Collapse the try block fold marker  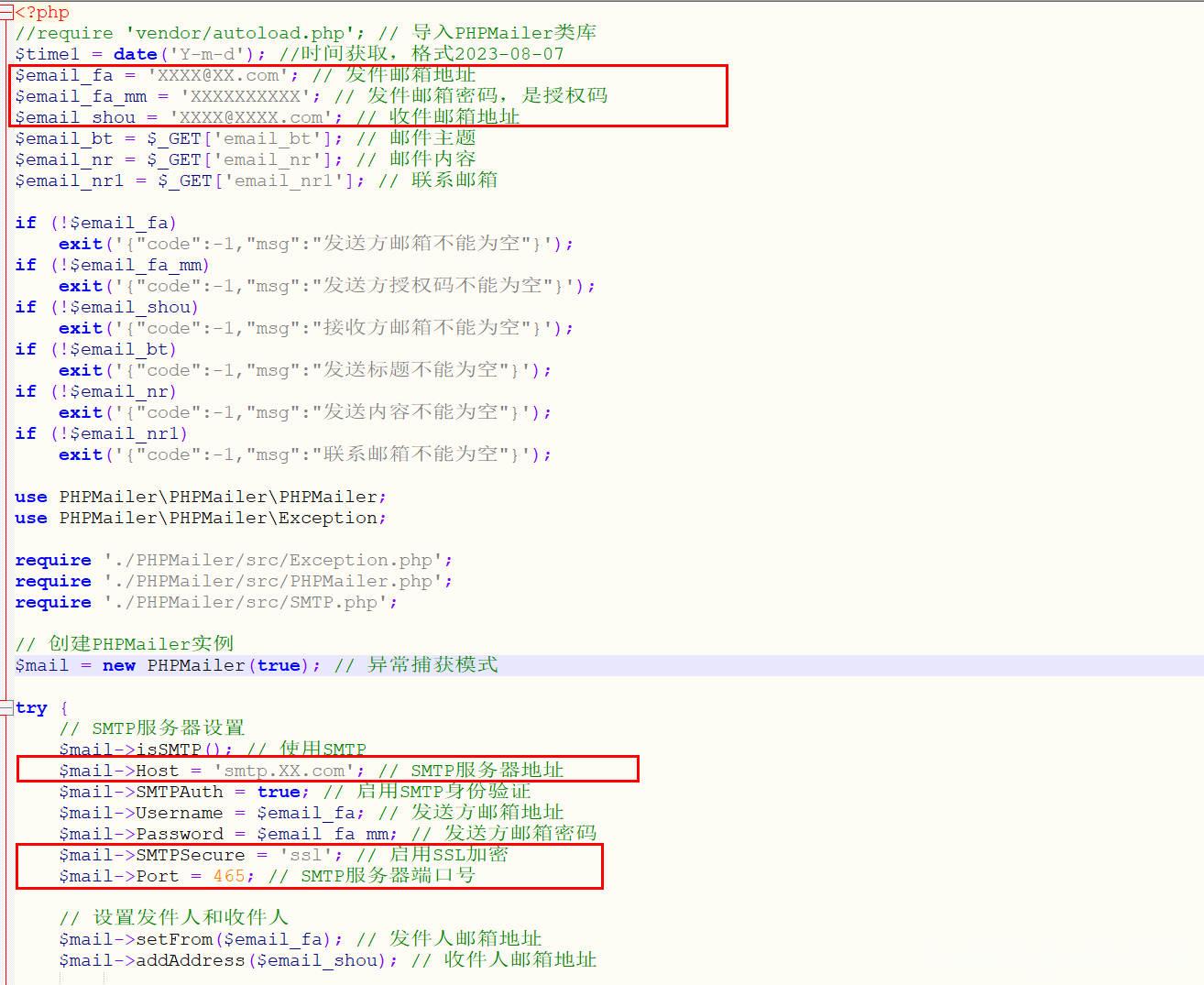(6, 707)
